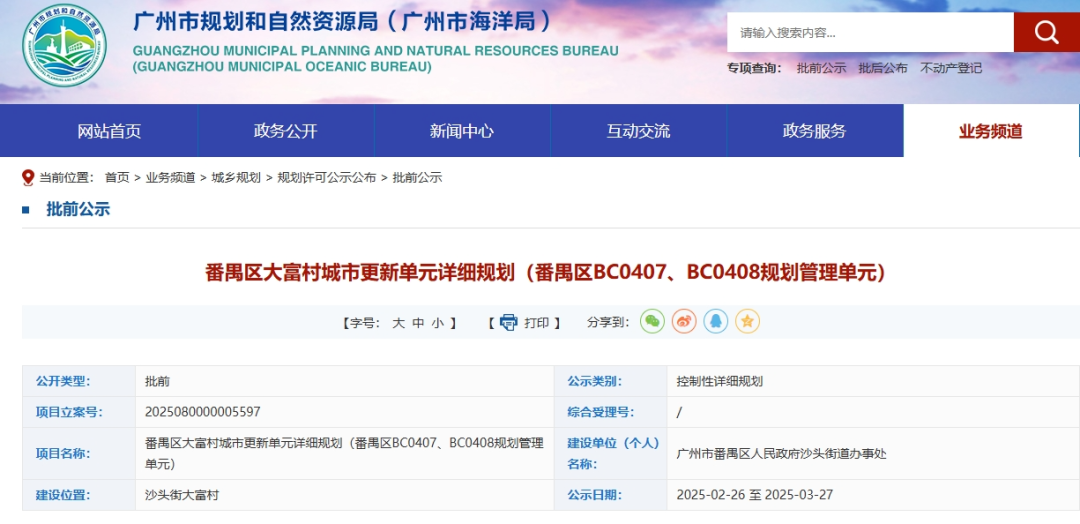Focus the search input field
The height and width of the screenshot is (524, 1080).
[870, 32]
